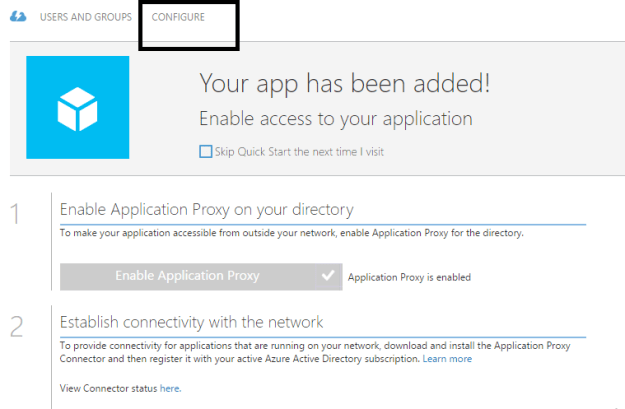The width and height of the screenshot is (625, 409).
Task: Click the here link for Connector status
Action: pyautogui.click(x=170, y=388)
